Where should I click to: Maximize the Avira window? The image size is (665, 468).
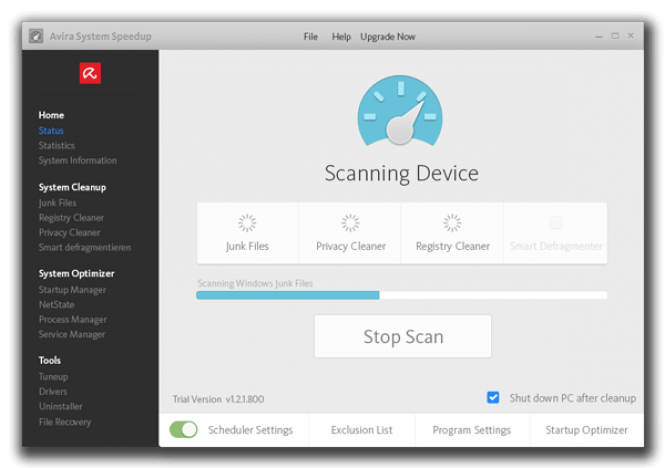click(615, 36)
